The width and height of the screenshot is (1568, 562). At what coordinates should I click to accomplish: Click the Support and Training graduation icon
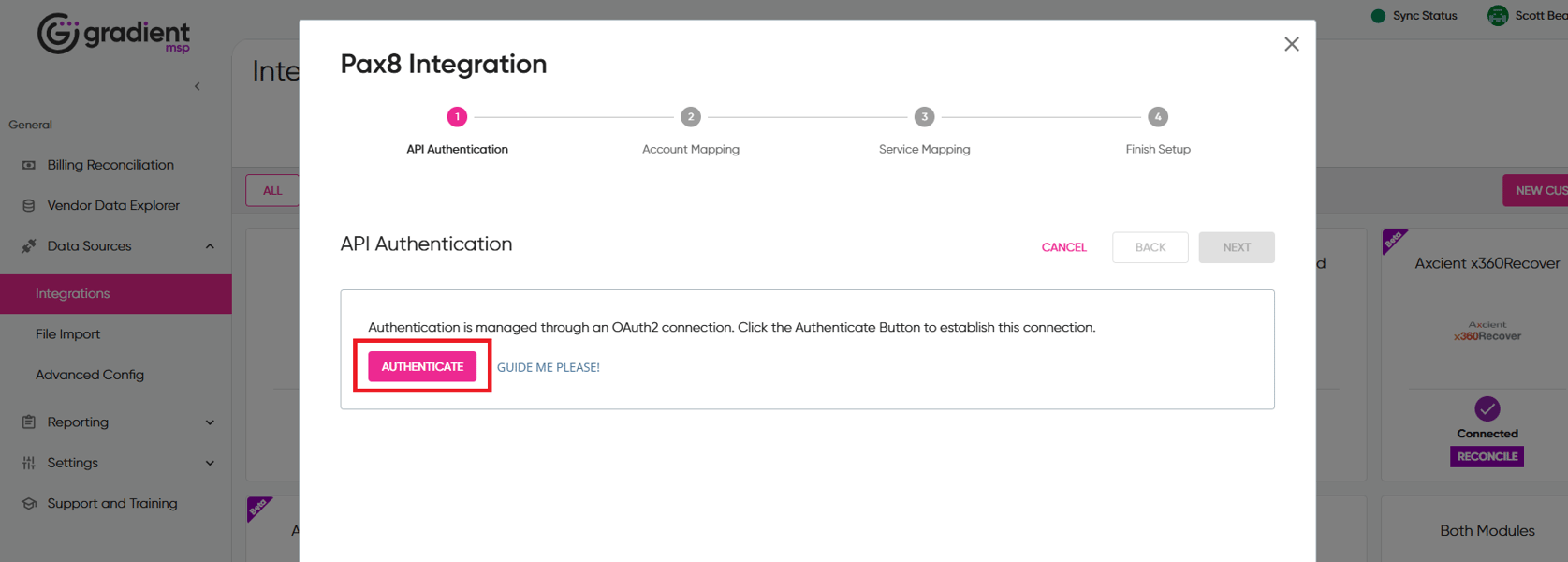point(29,503)
